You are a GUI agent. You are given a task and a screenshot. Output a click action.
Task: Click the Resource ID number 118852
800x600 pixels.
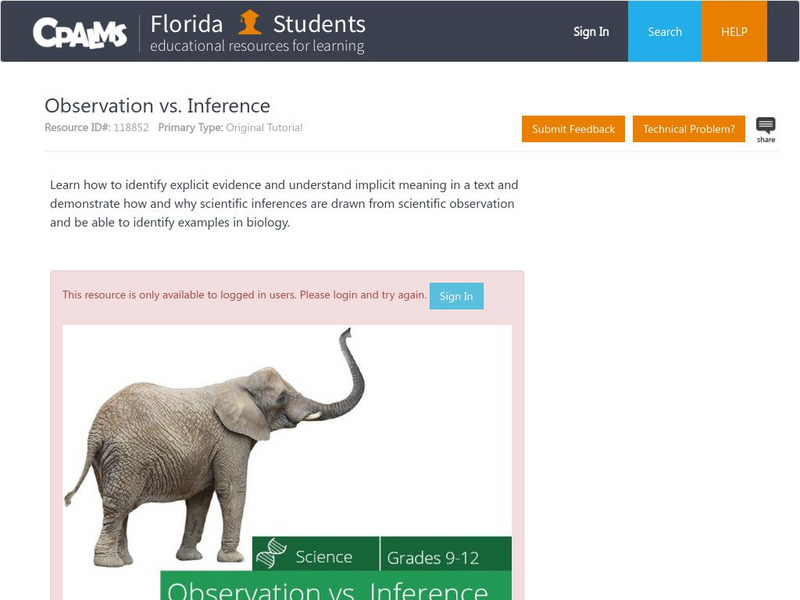[130, 128]
